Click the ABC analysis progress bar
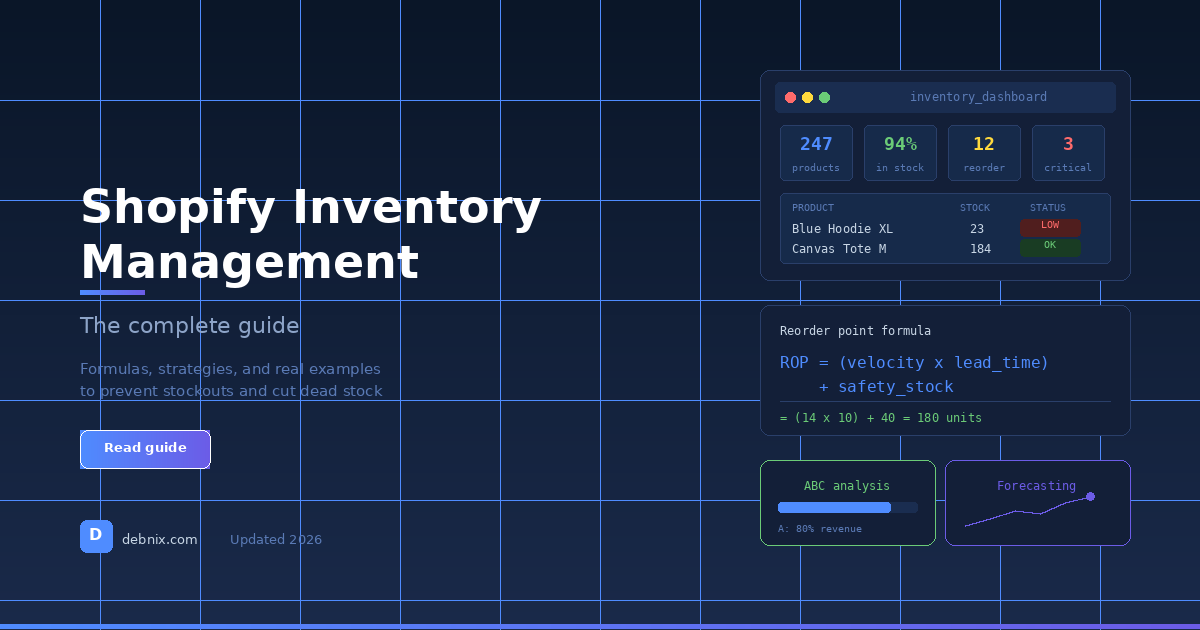 click(848, 508)
